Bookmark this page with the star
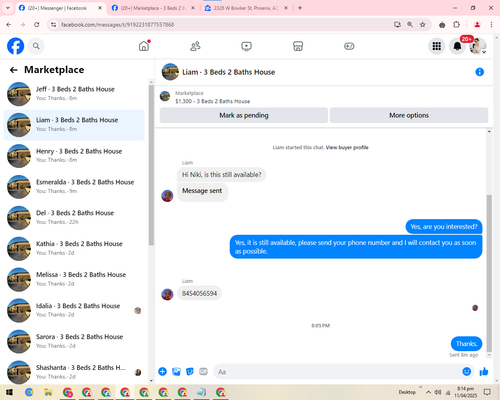Image resolution: width=500 pixels, height=400 pixels. click(x=423, y=25)
